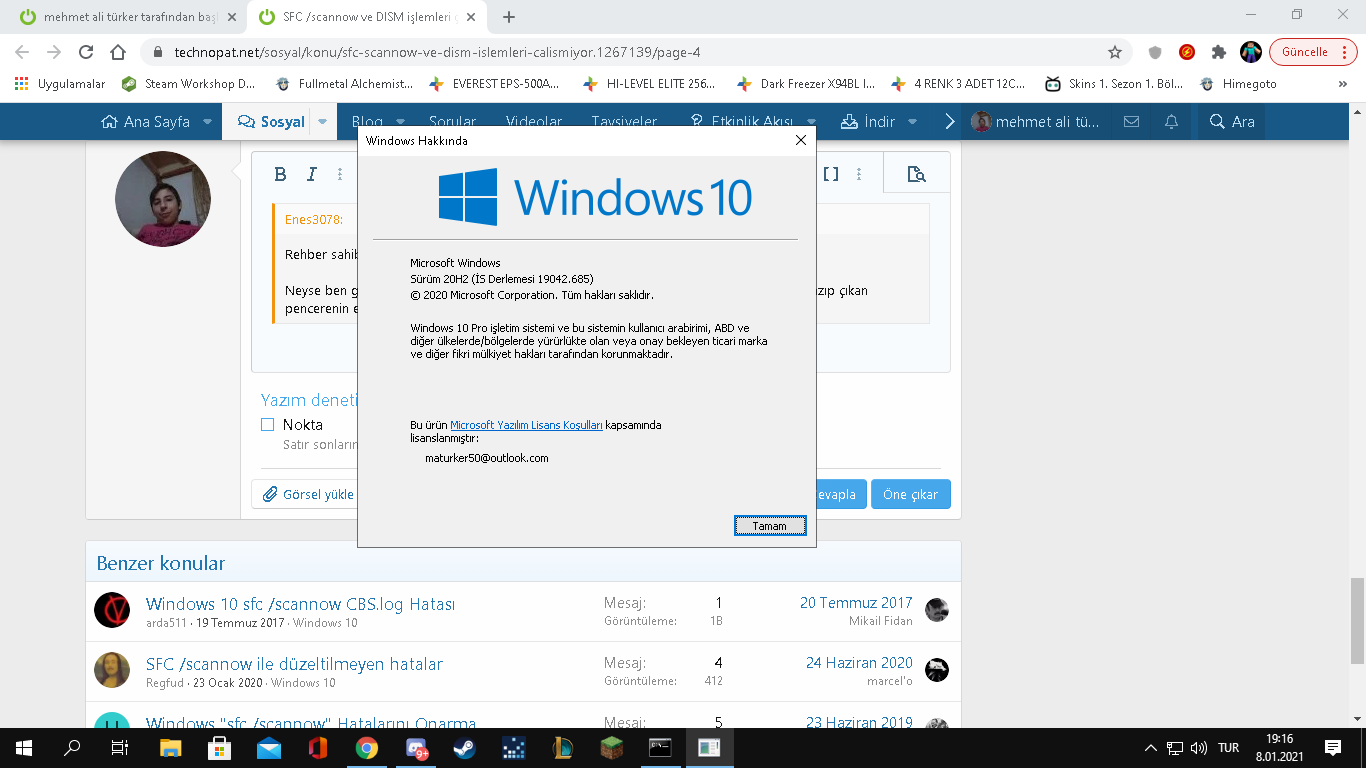The image size is (1366, 768).
Task: Switch to the 'mehmet ali türker tarafından' tab
Action: tap(130, 17)
